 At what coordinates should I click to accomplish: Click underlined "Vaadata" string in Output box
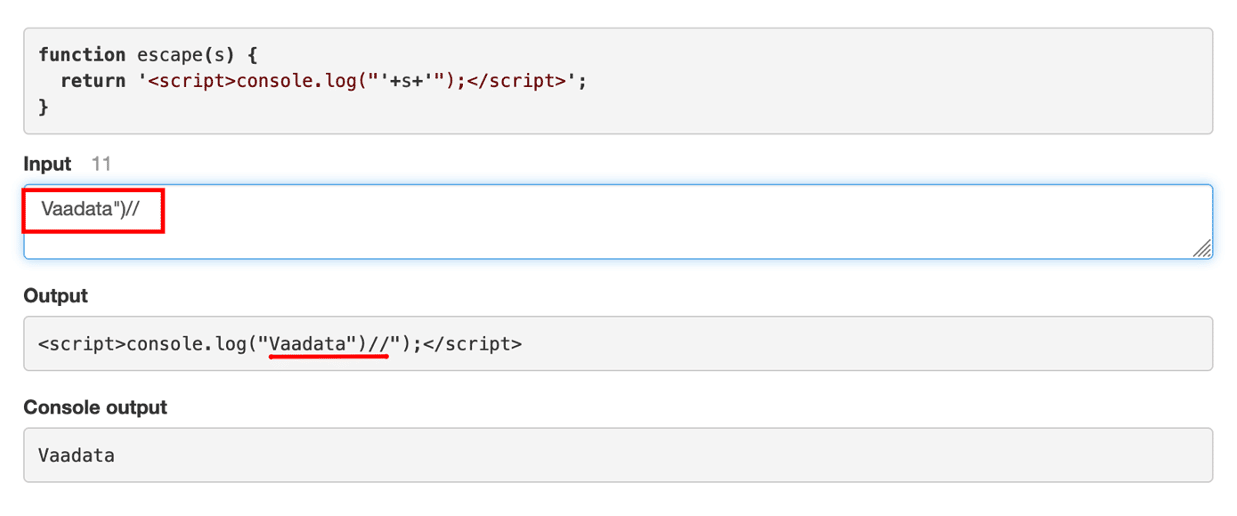(x=308, y=344)
